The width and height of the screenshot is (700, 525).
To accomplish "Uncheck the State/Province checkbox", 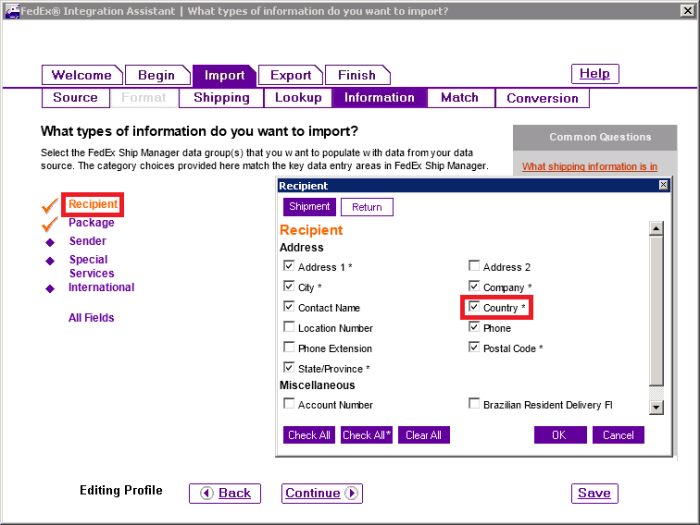I will coord(289,367).
